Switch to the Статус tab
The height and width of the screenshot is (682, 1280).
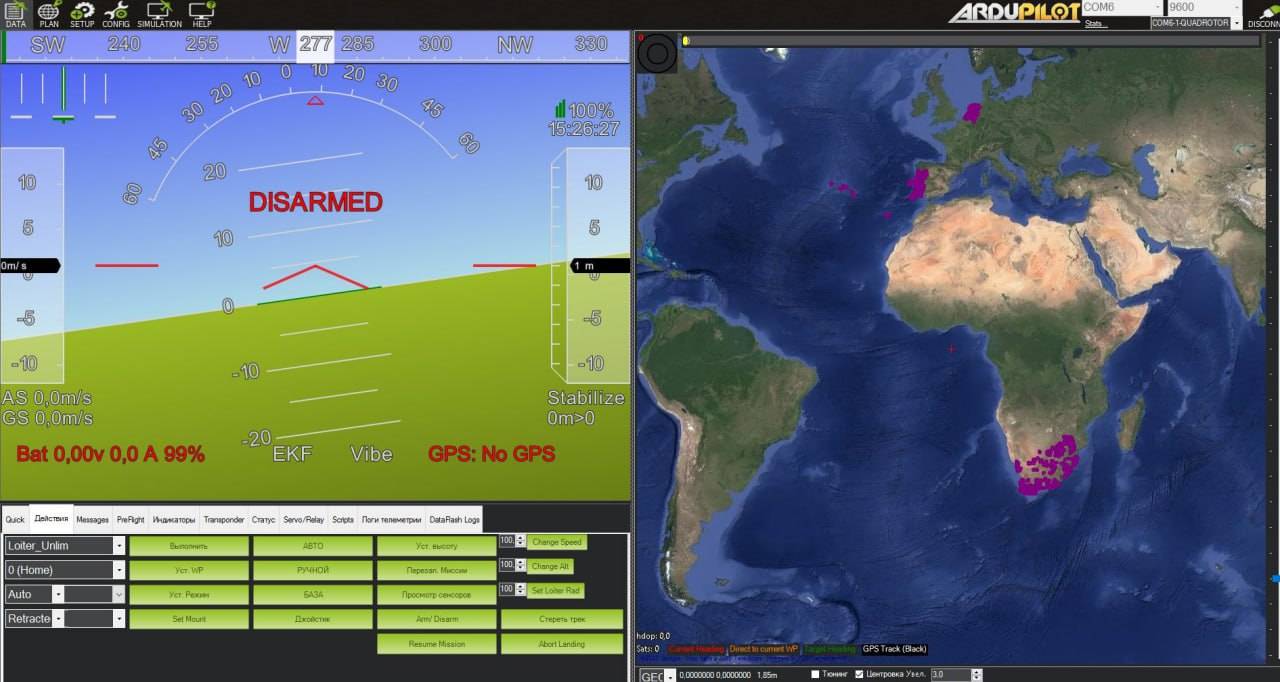tap(263, 520)
